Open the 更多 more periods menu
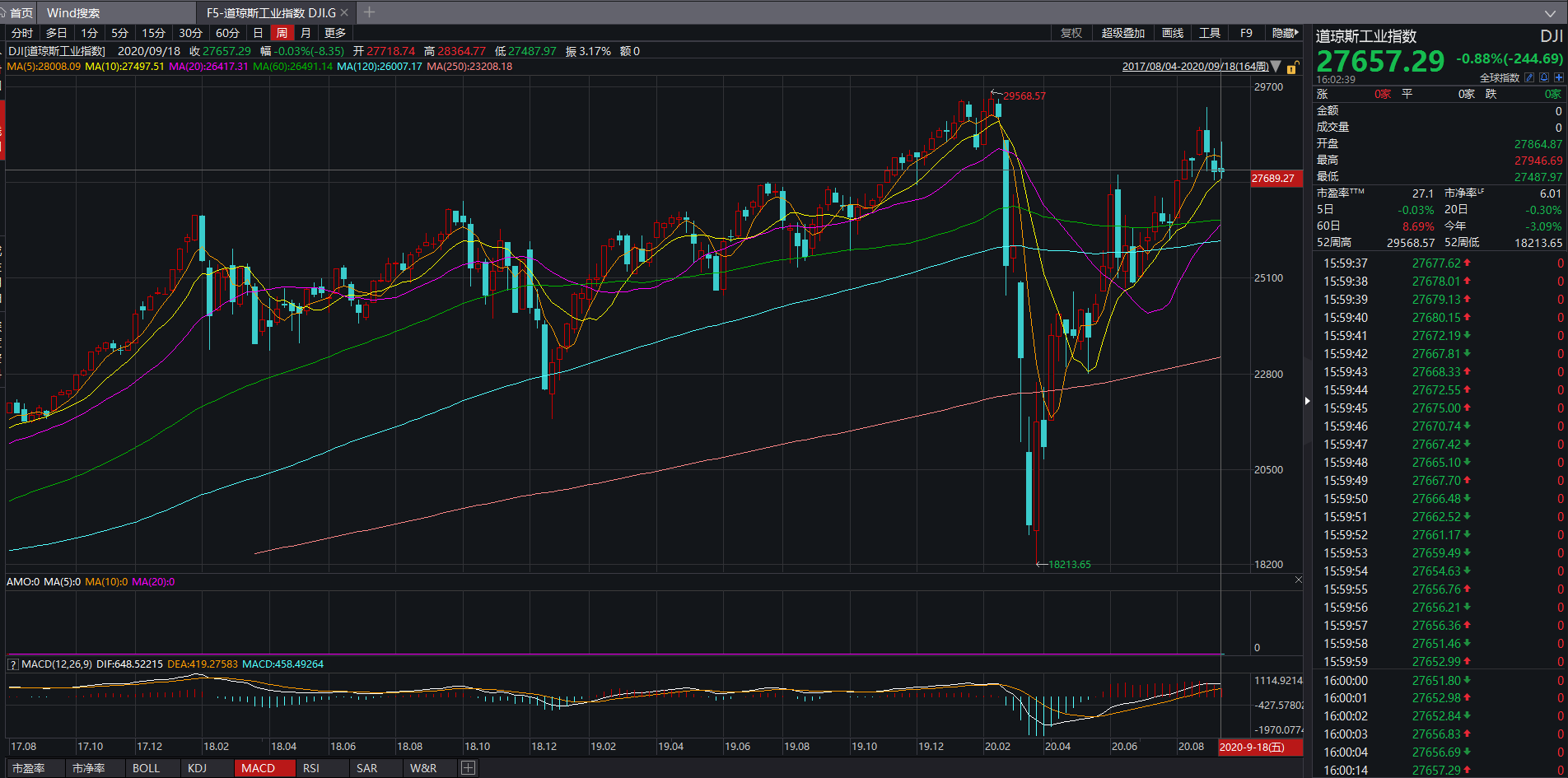The height and width of the screenshot is (778, 1568). click(x=335, y=33)
